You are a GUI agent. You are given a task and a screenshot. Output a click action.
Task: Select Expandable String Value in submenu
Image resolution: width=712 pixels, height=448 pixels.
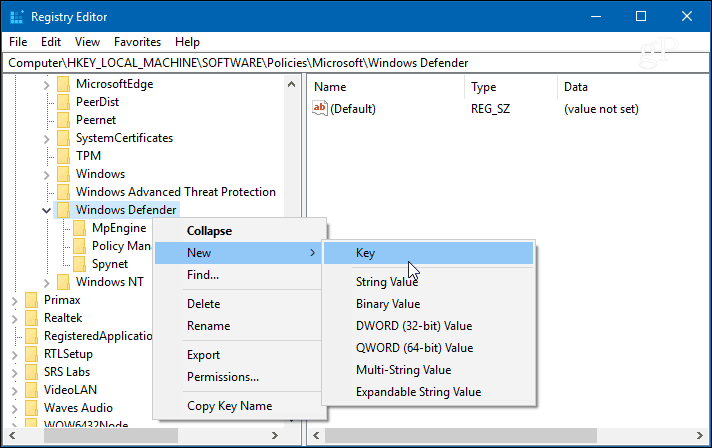429,392
